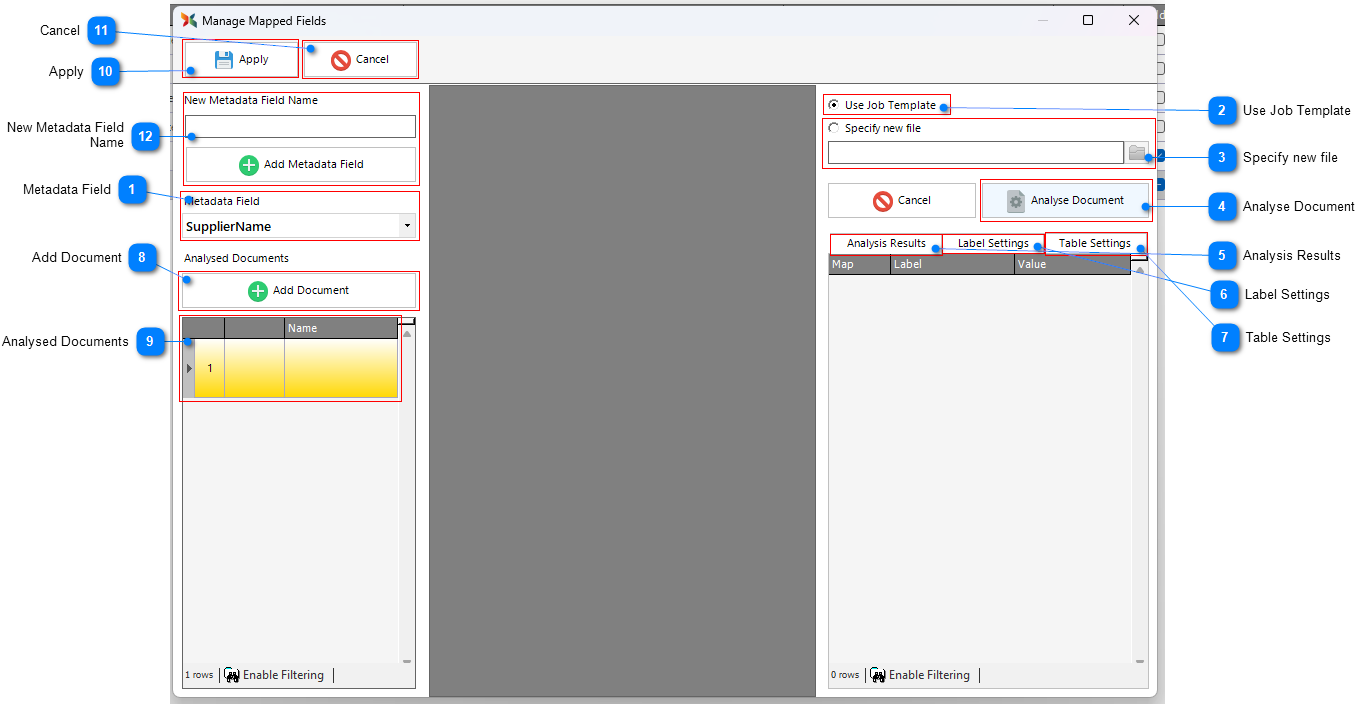Select the Specify new file radio option
The width and height of the screenshot is (1358, 704).
click(834, 128)
